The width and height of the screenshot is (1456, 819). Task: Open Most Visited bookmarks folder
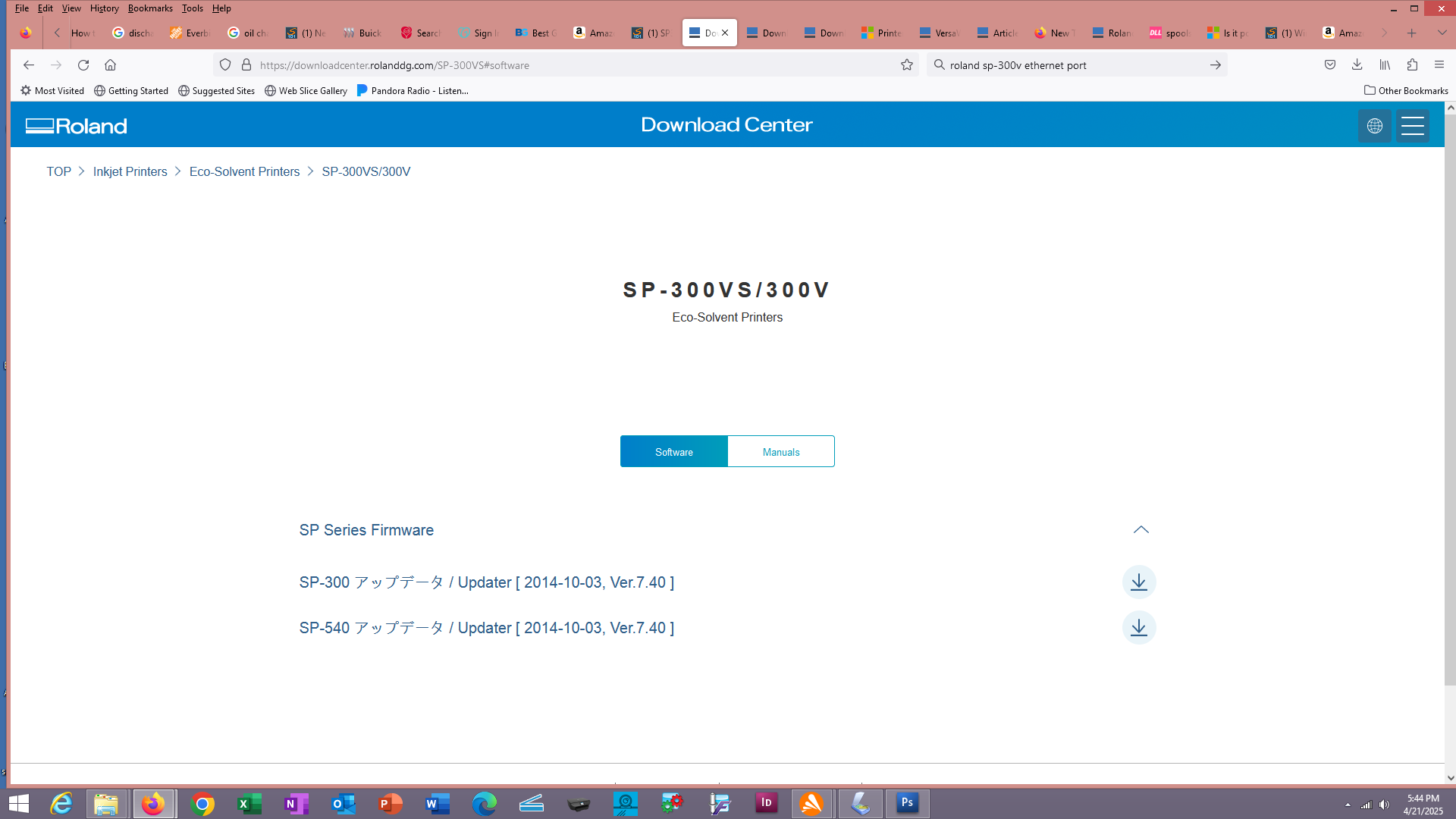(52, 91)
